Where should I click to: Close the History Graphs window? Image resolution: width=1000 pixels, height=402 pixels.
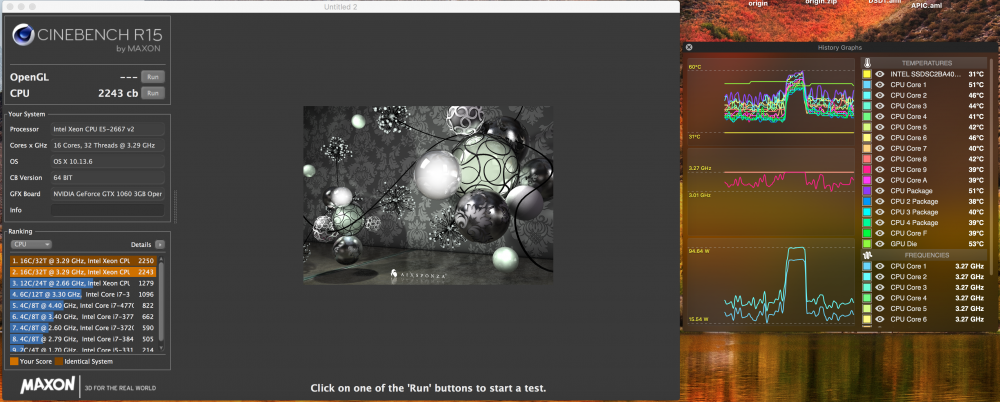pyautogui.click(x=689, y=47)
